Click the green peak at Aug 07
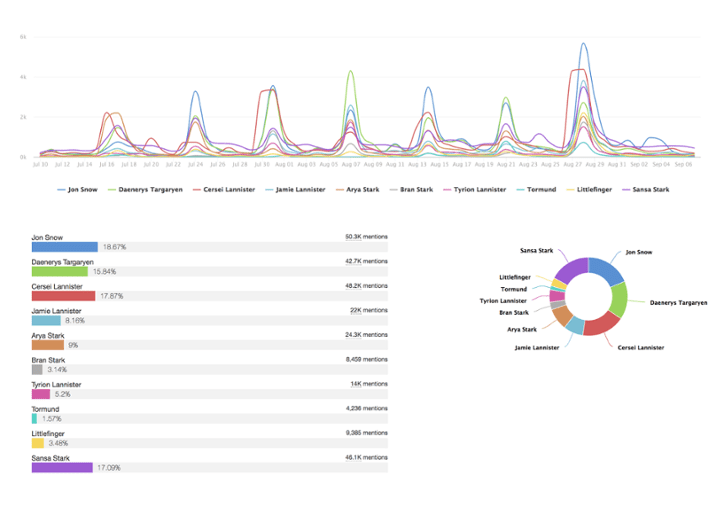This screenshot has height=506, width=724. tap(350, 72)
